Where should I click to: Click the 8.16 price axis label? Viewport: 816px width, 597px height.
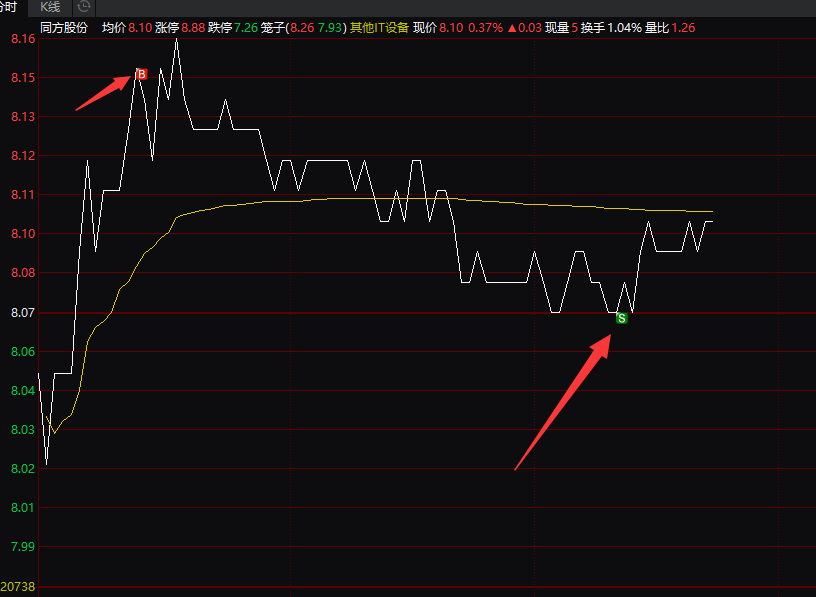tap(23, 39)
